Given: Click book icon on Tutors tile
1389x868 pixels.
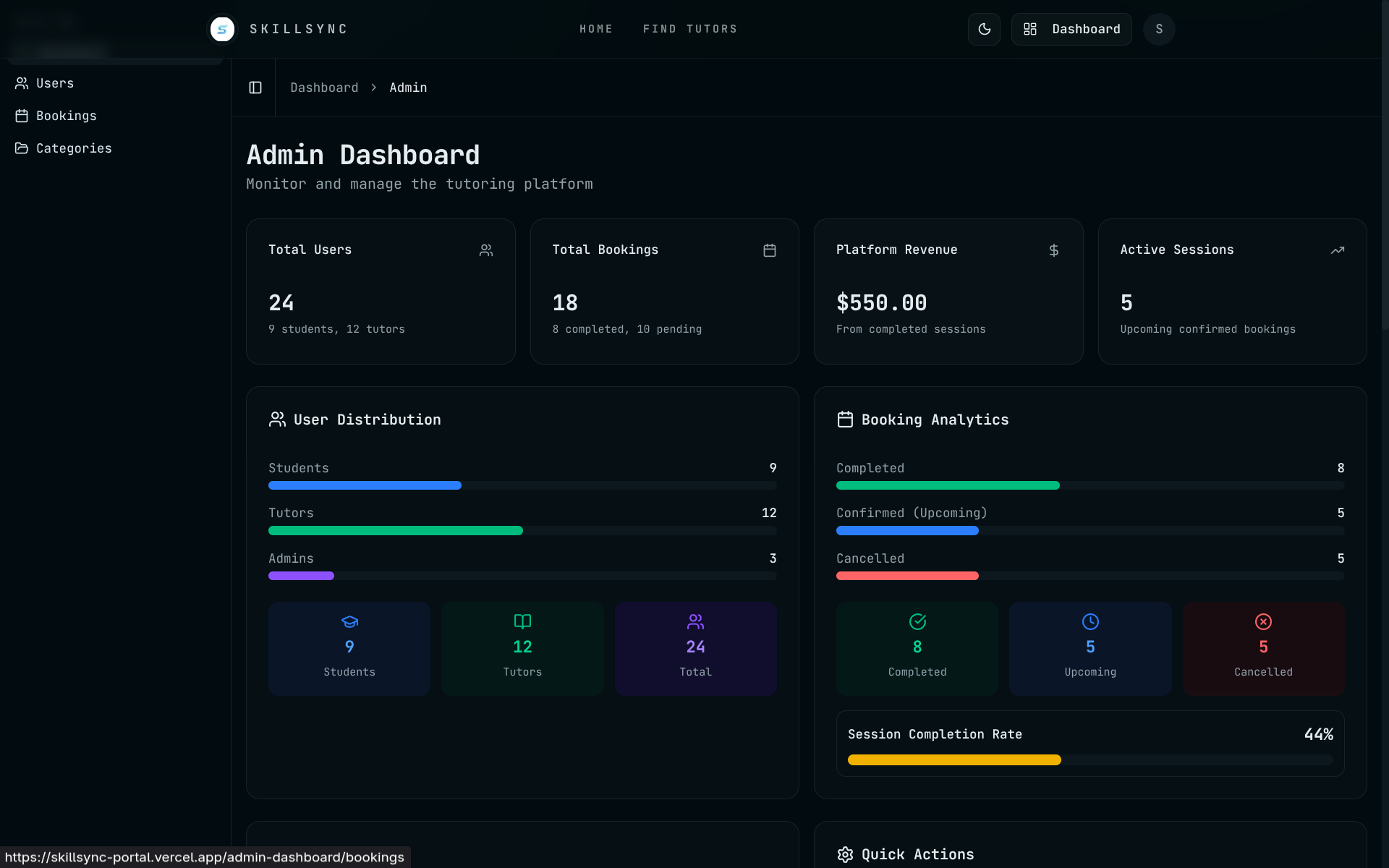Looking at the screenshot, I should coord(522,621).
